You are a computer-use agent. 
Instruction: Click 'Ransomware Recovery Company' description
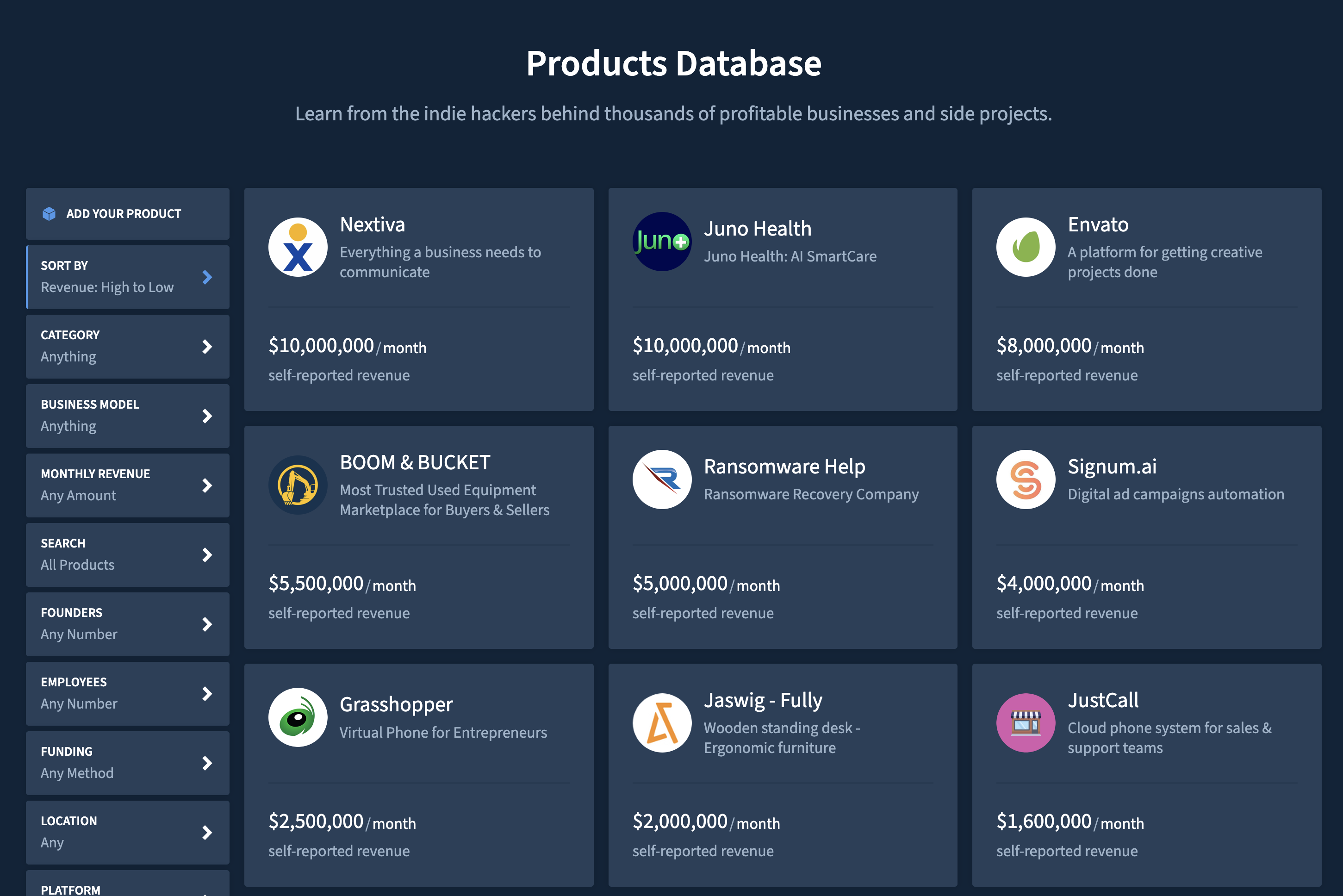coord(811,494)
